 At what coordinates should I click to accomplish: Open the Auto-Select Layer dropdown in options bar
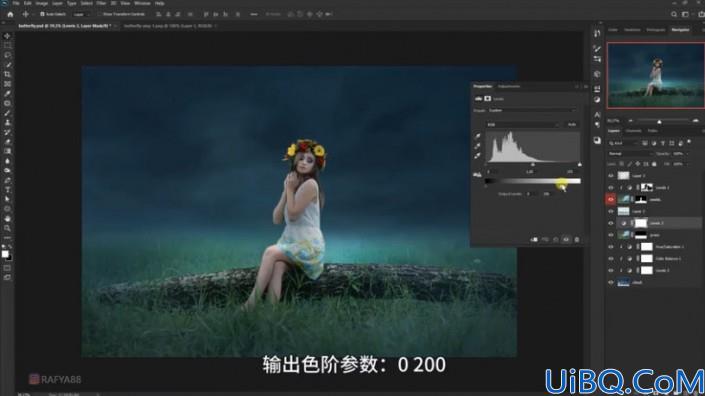click(x=81, y=14)
